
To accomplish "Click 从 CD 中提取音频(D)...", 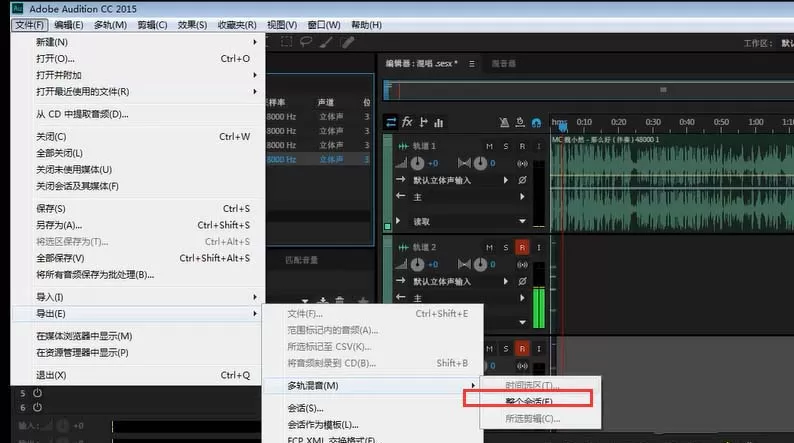I will click(138, 114).
